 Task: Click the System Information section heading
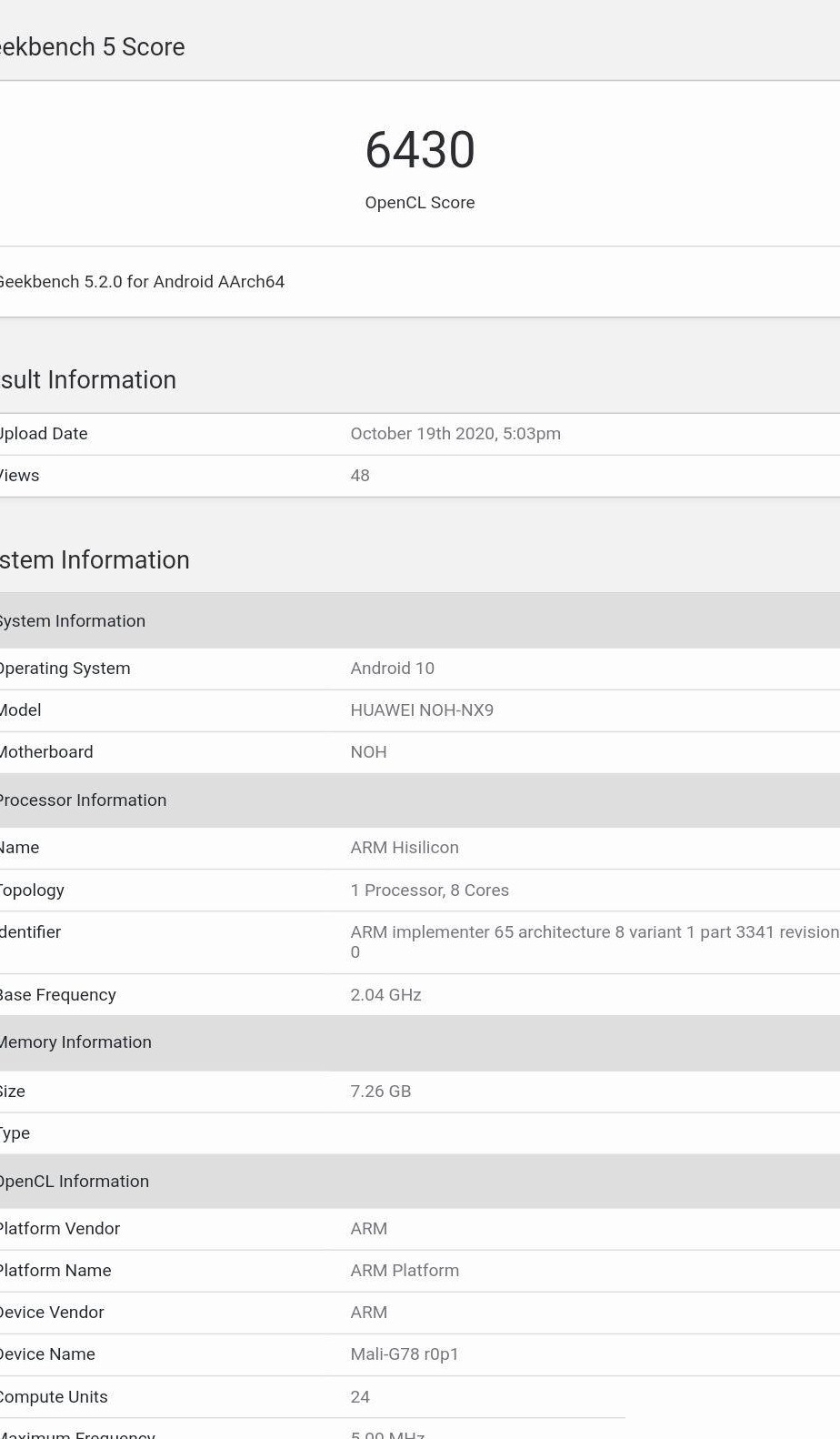click(95, 560)
